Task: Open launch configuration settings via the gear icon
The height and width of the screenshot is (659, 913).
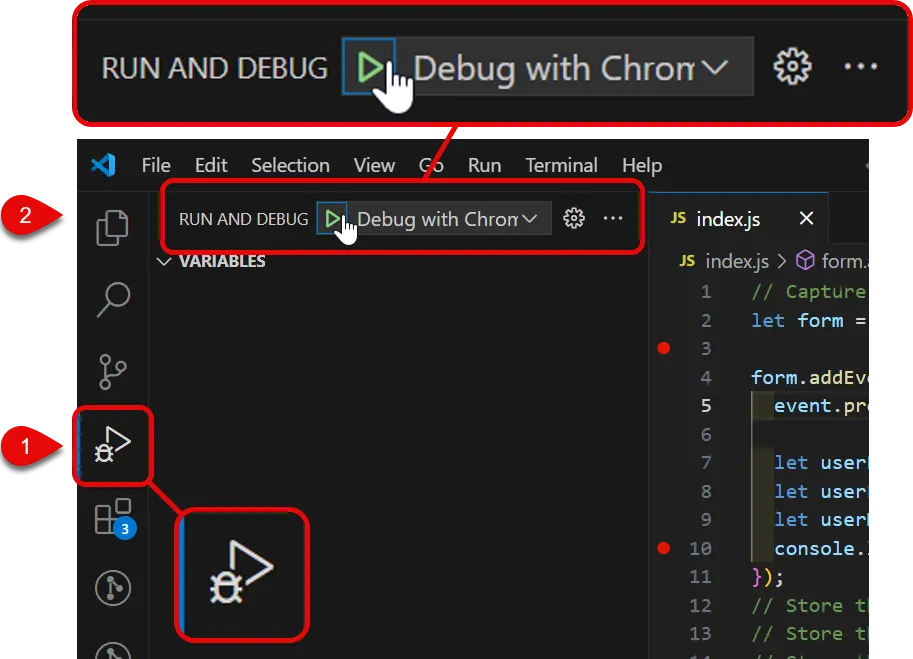Action: pyautogui.click(x=573, y=218)
